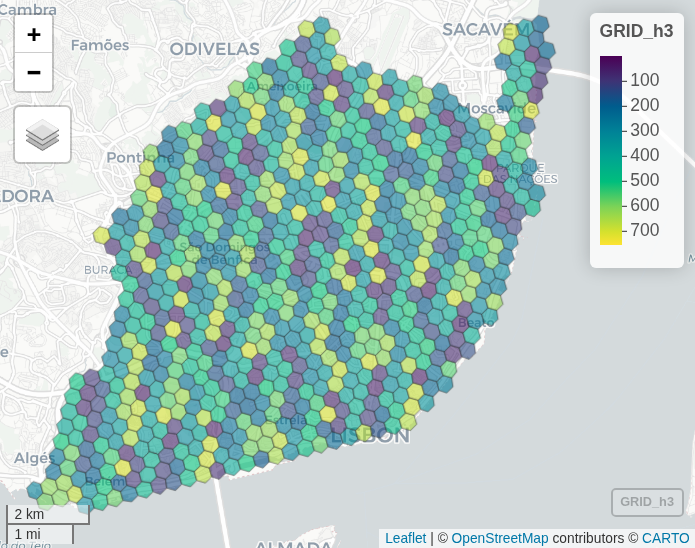Open the layers control icon
Image resolution: width=695 pixels, height=548 pixels.
pyautogui.click(x=42, y=134)
